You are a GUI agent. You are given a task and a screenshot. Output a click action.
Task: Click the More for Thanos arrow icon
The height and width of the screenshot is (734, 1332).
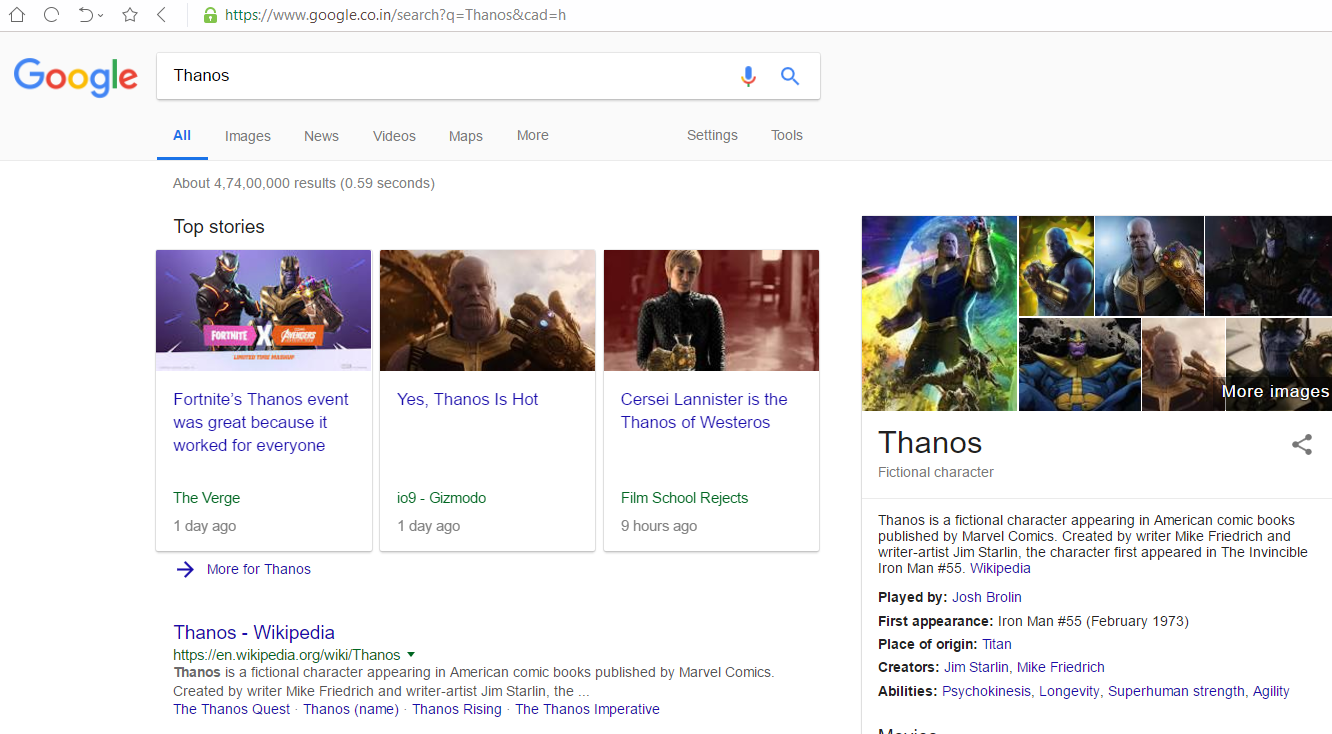[185, 569]
